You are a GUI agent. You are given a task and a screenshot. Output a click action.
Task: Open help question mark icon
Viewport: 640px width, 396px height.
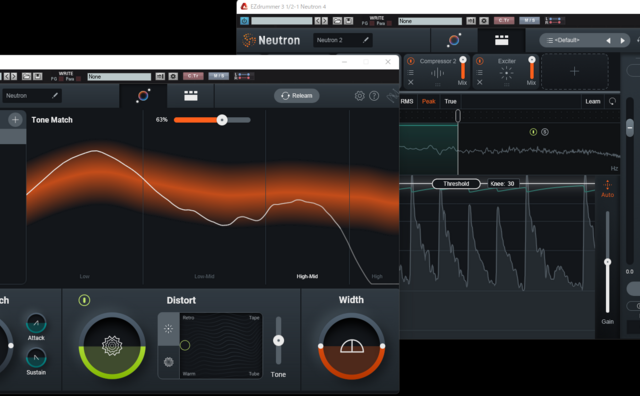pyautogui.click(x=374, y=96)
